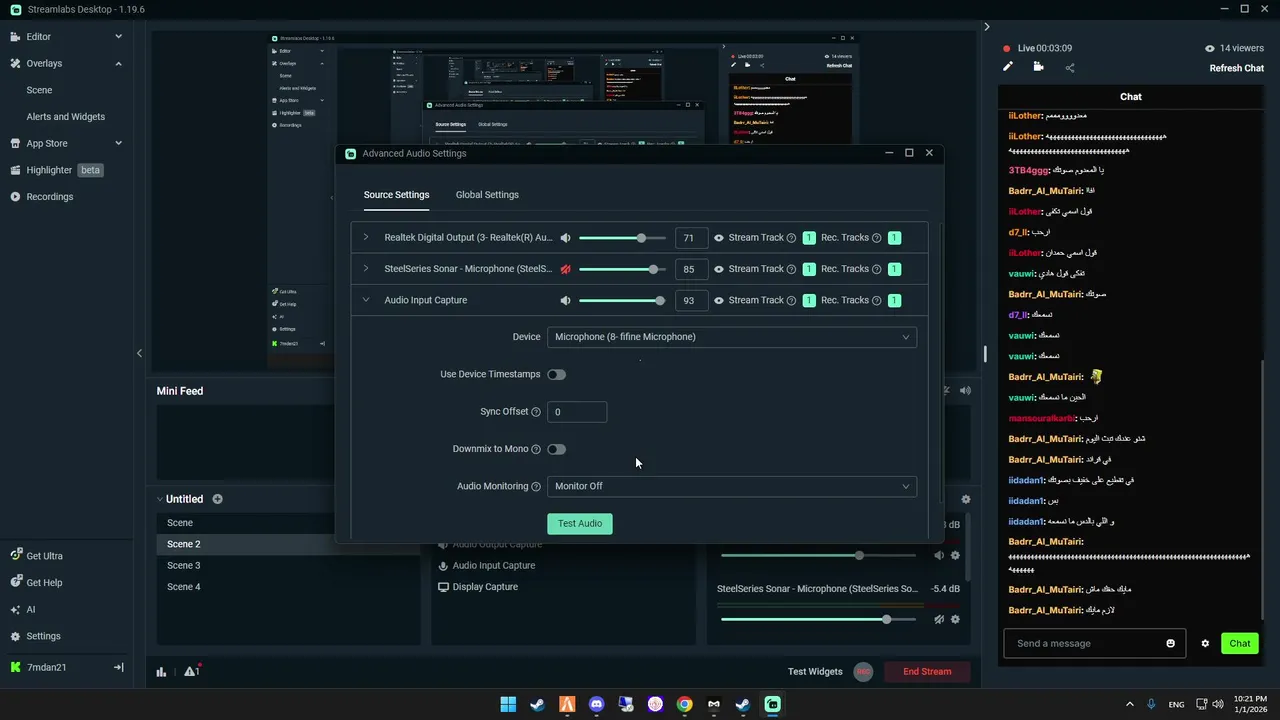Unmute SteelSeries Sonar Microphone red speaker icon
Viewport: 1280px width, 720px height.
565,269
